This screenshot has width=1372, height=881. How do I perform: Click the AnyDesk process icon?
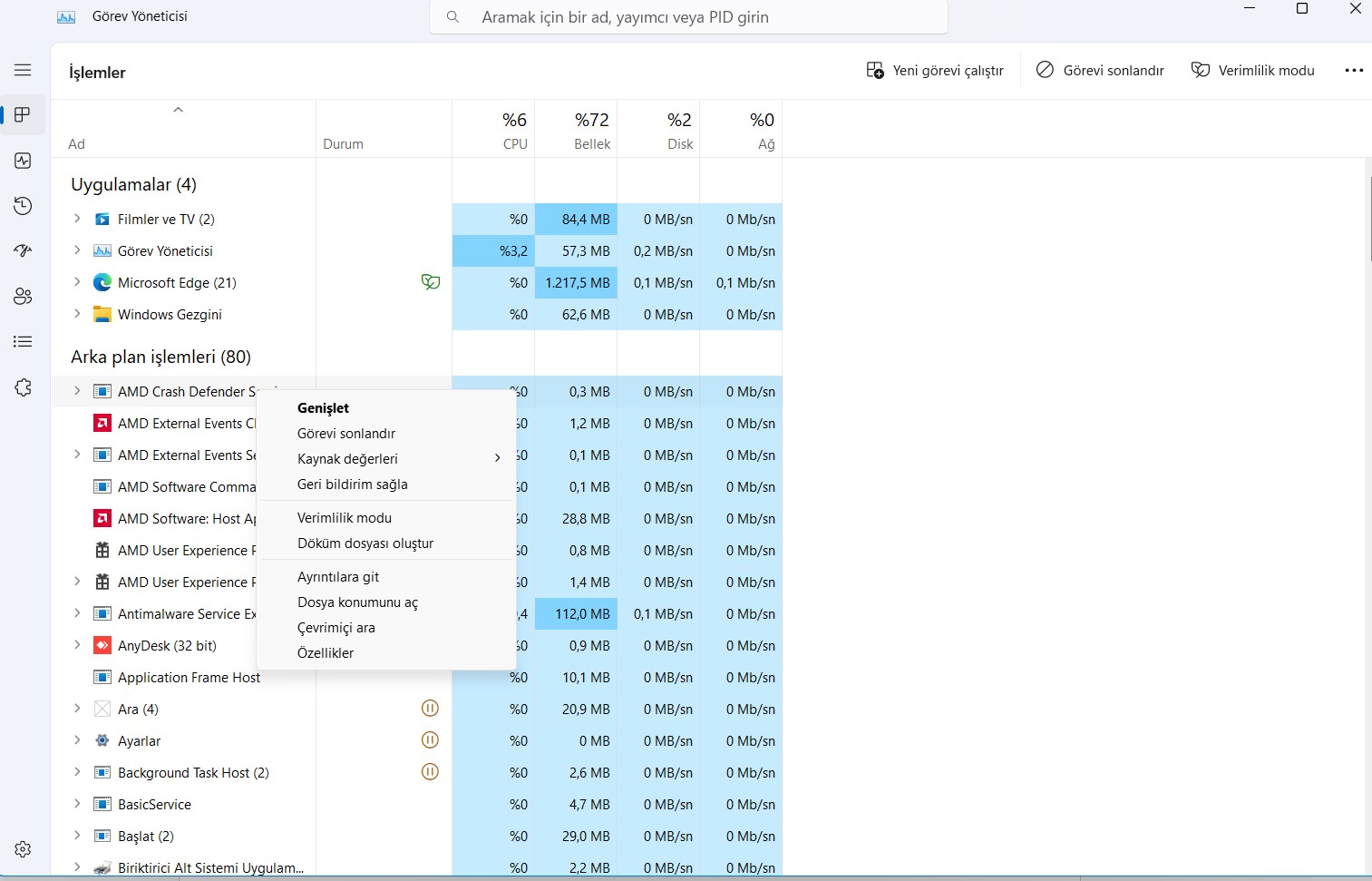pos(102,646)
